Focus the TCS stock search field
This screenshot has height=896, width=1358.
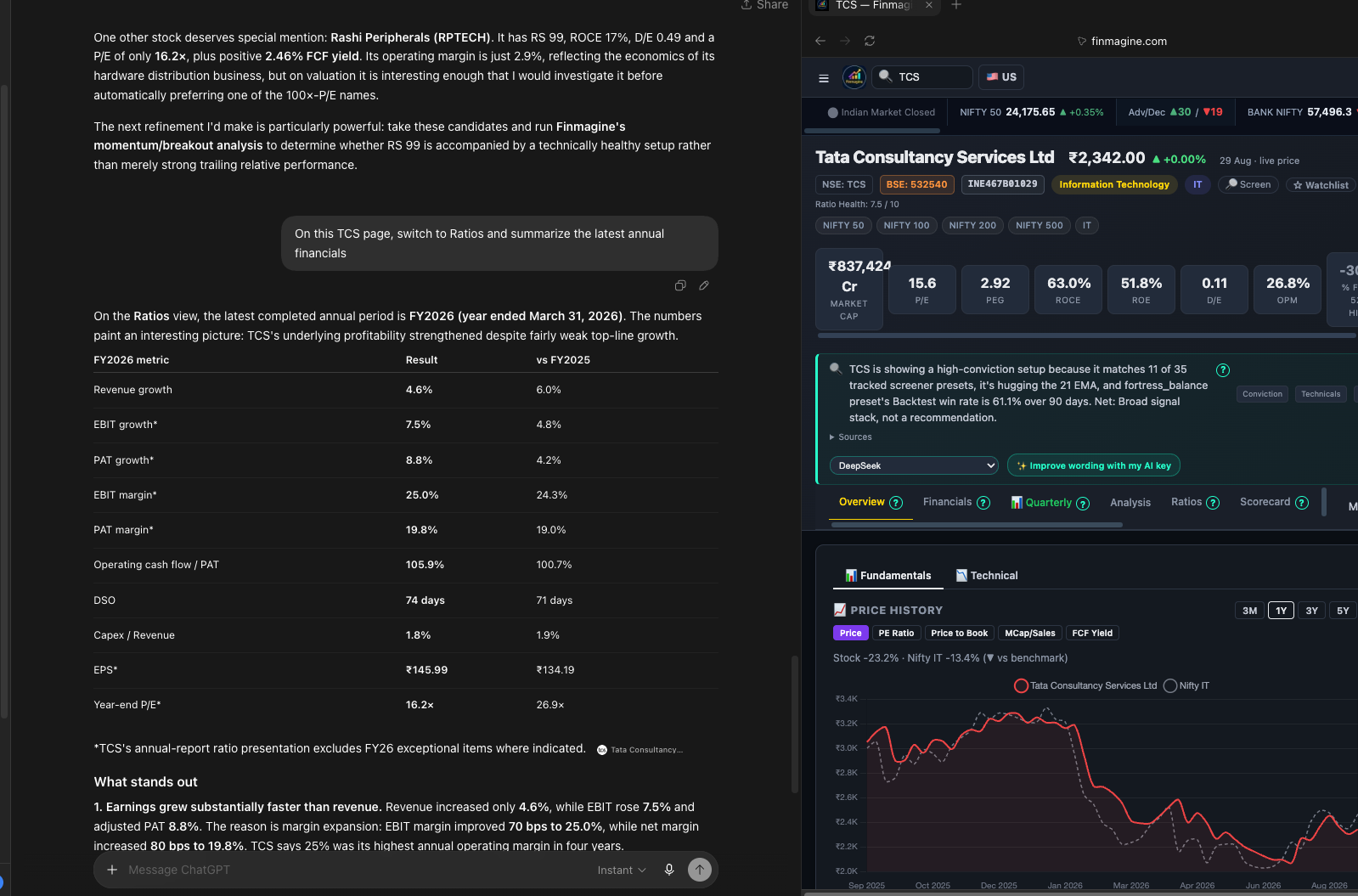tap(922, 77)
